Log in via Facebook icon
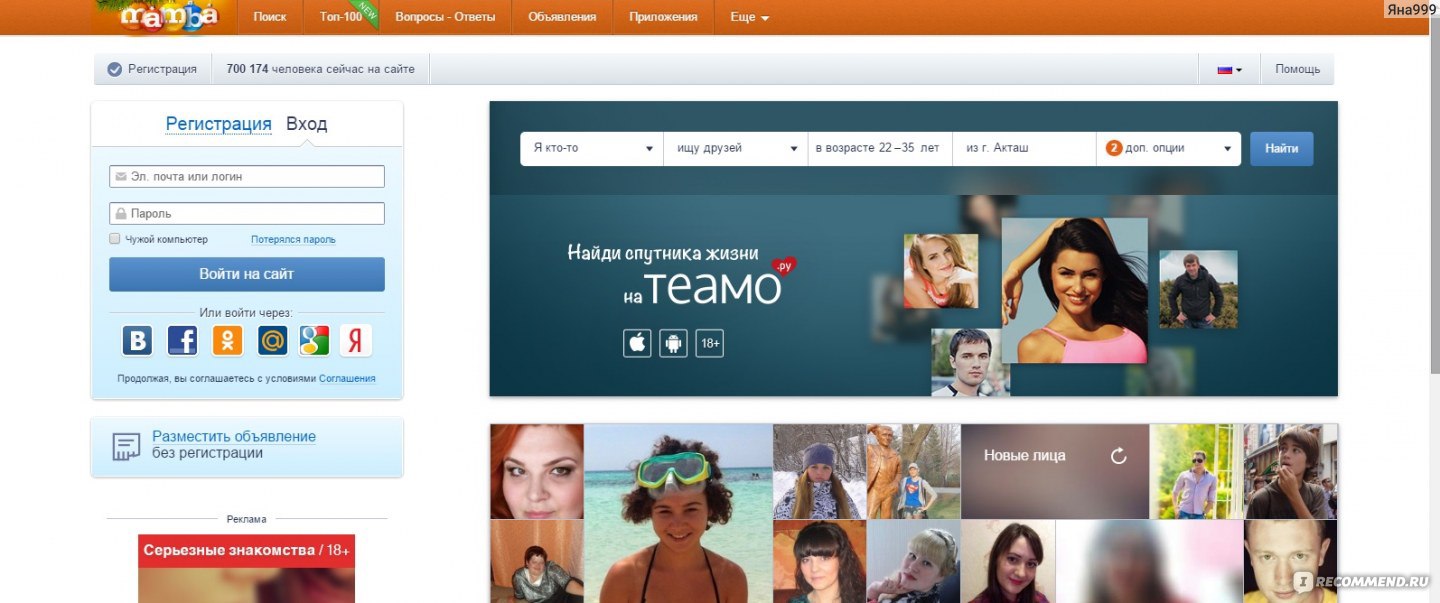 tap(182, 341)
